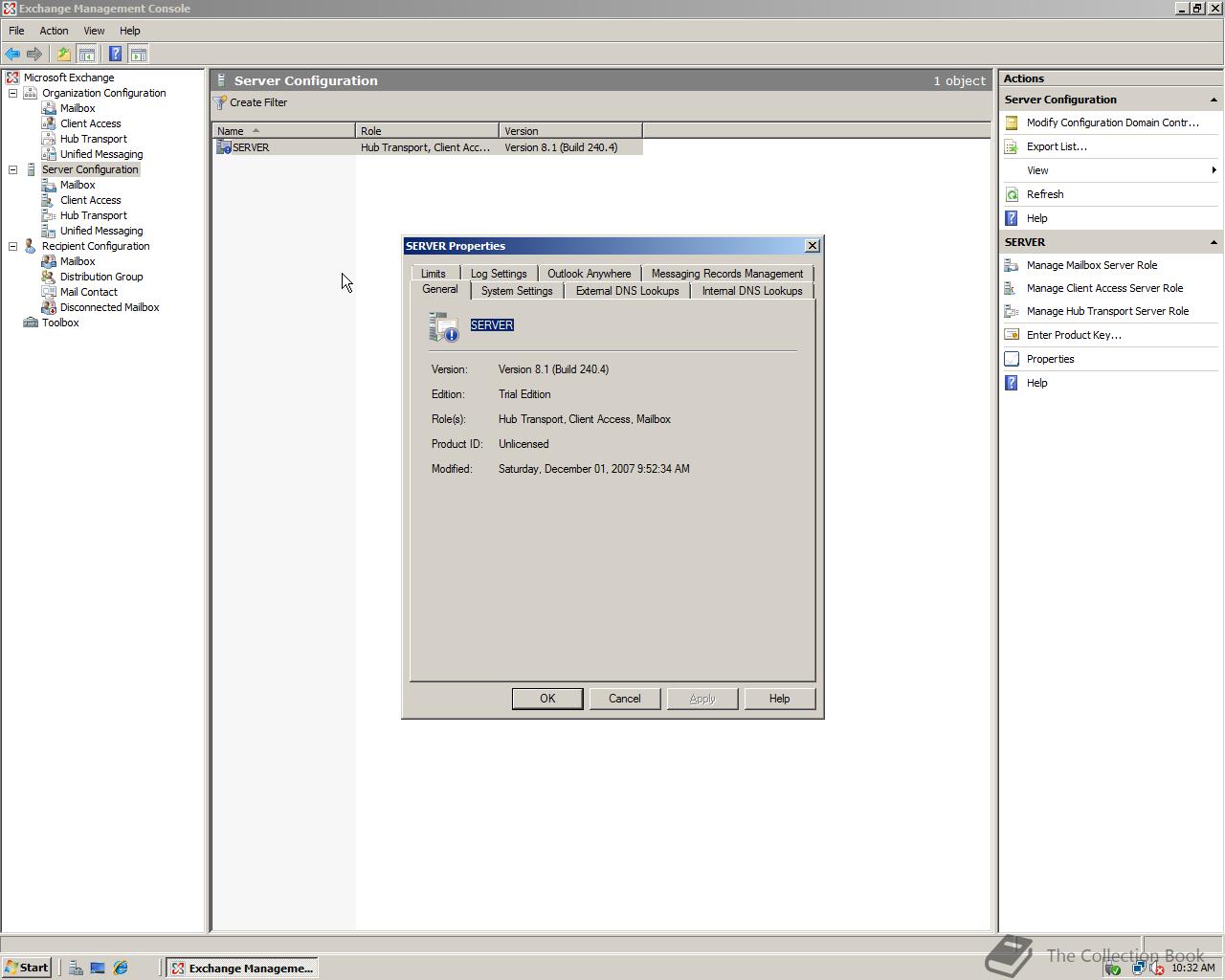Open the Help menu in menu bar
The image size is (1225, 980).
(x=129, y=31)
